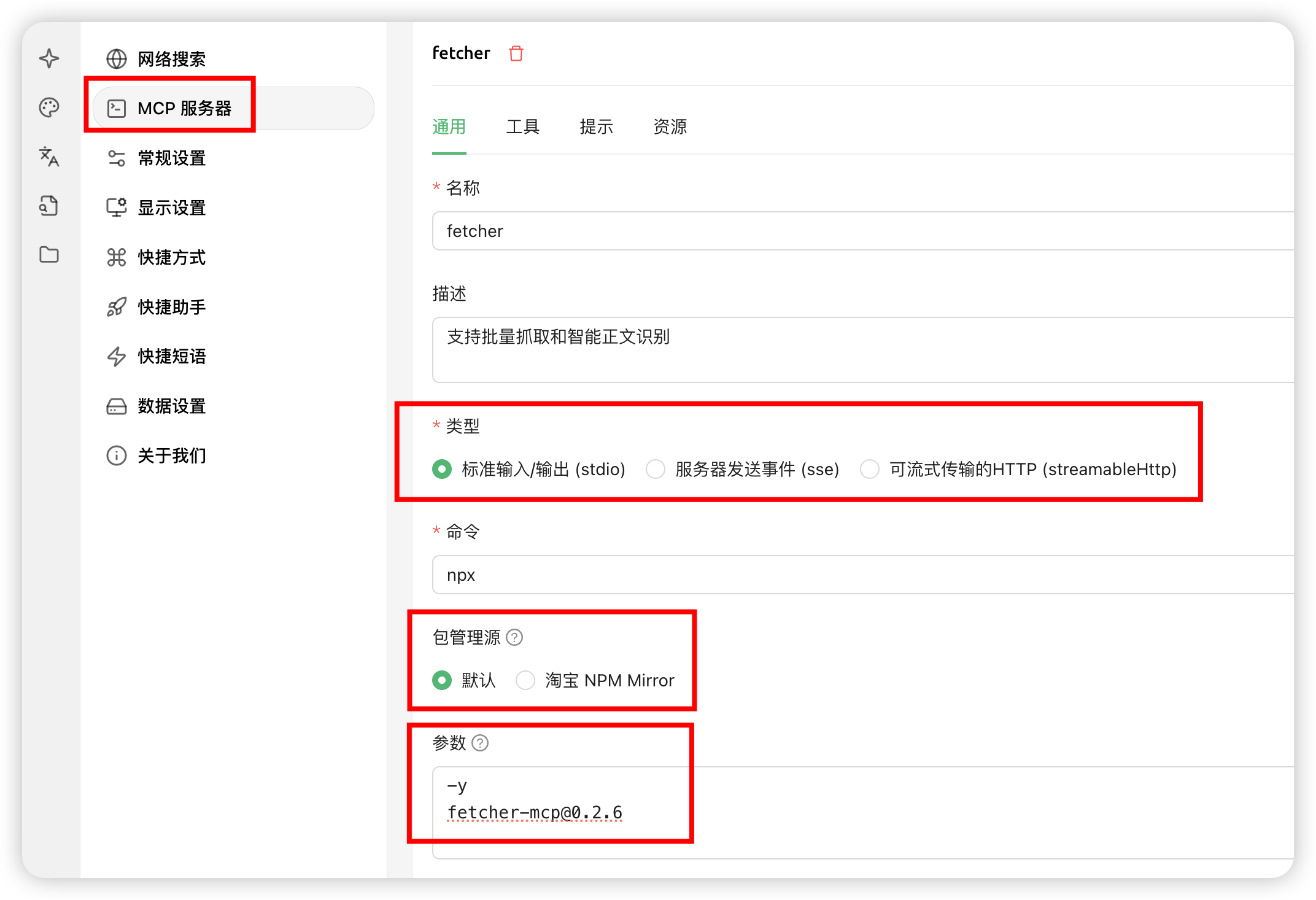Click the 名称 input containing fetcher
Image resolution: width=1316 pixels, height=900 pixels.
click(x=863, y=231)
